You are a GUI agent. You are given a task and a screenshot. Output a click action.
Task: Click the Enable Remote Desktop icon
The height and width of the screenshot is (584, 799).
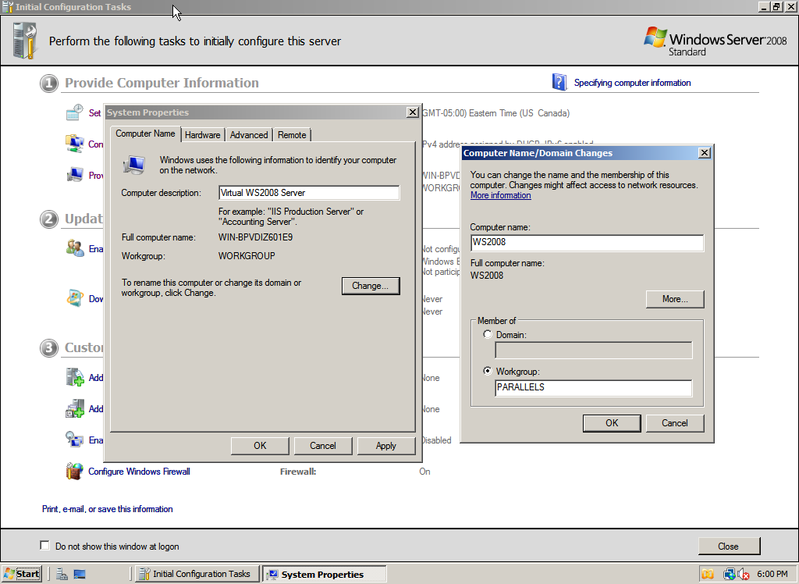pos(74,439)
